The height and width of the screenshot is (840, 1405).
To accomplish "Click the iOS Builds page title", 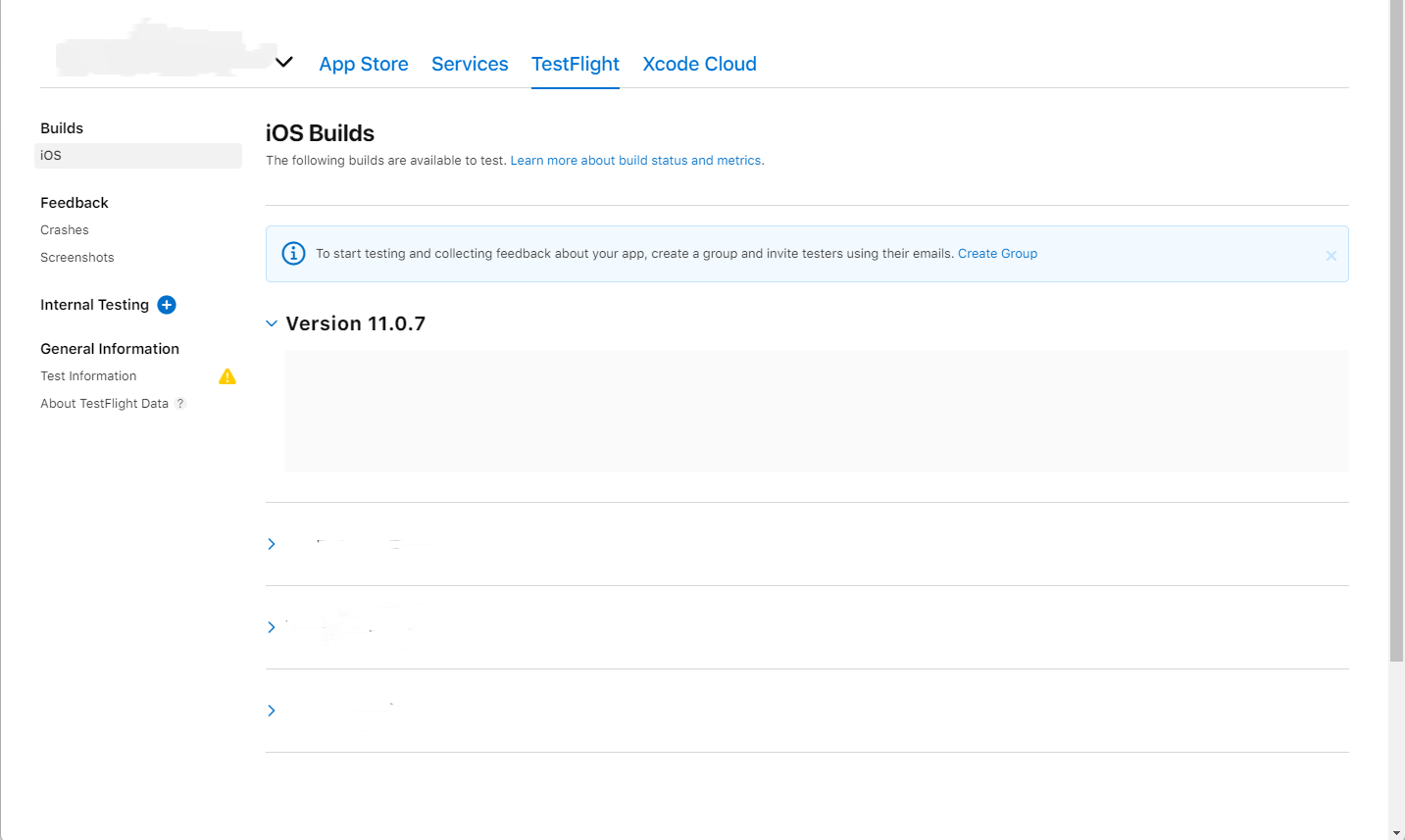I will (x=320, y=133).
